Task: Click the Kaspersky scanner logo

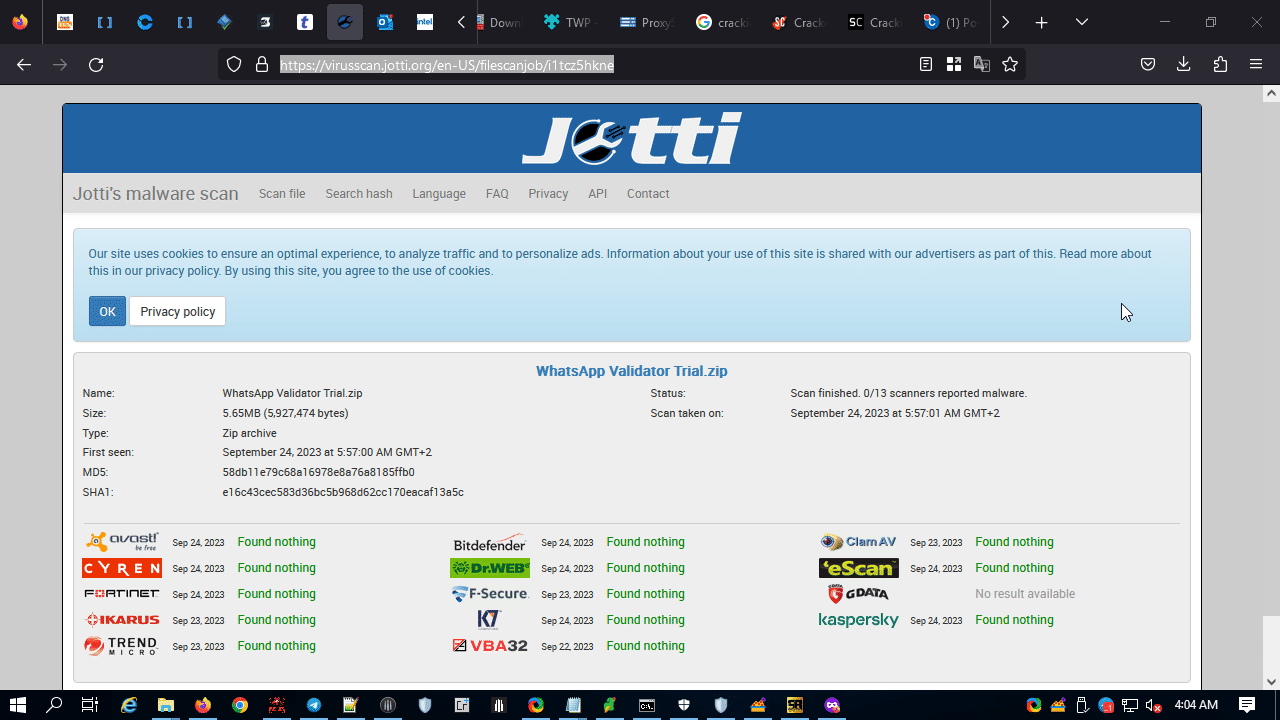Action: tap(859, 620)
